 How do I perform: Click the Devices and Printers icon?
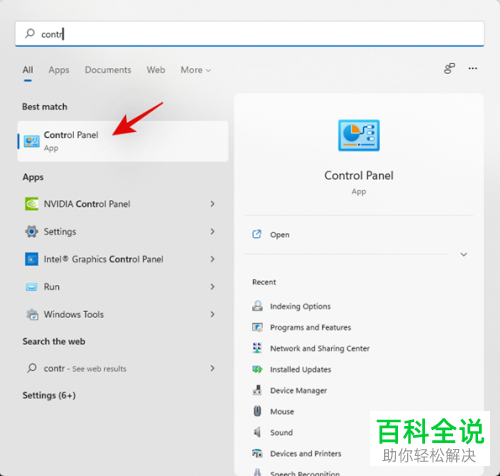pos(257,453)
